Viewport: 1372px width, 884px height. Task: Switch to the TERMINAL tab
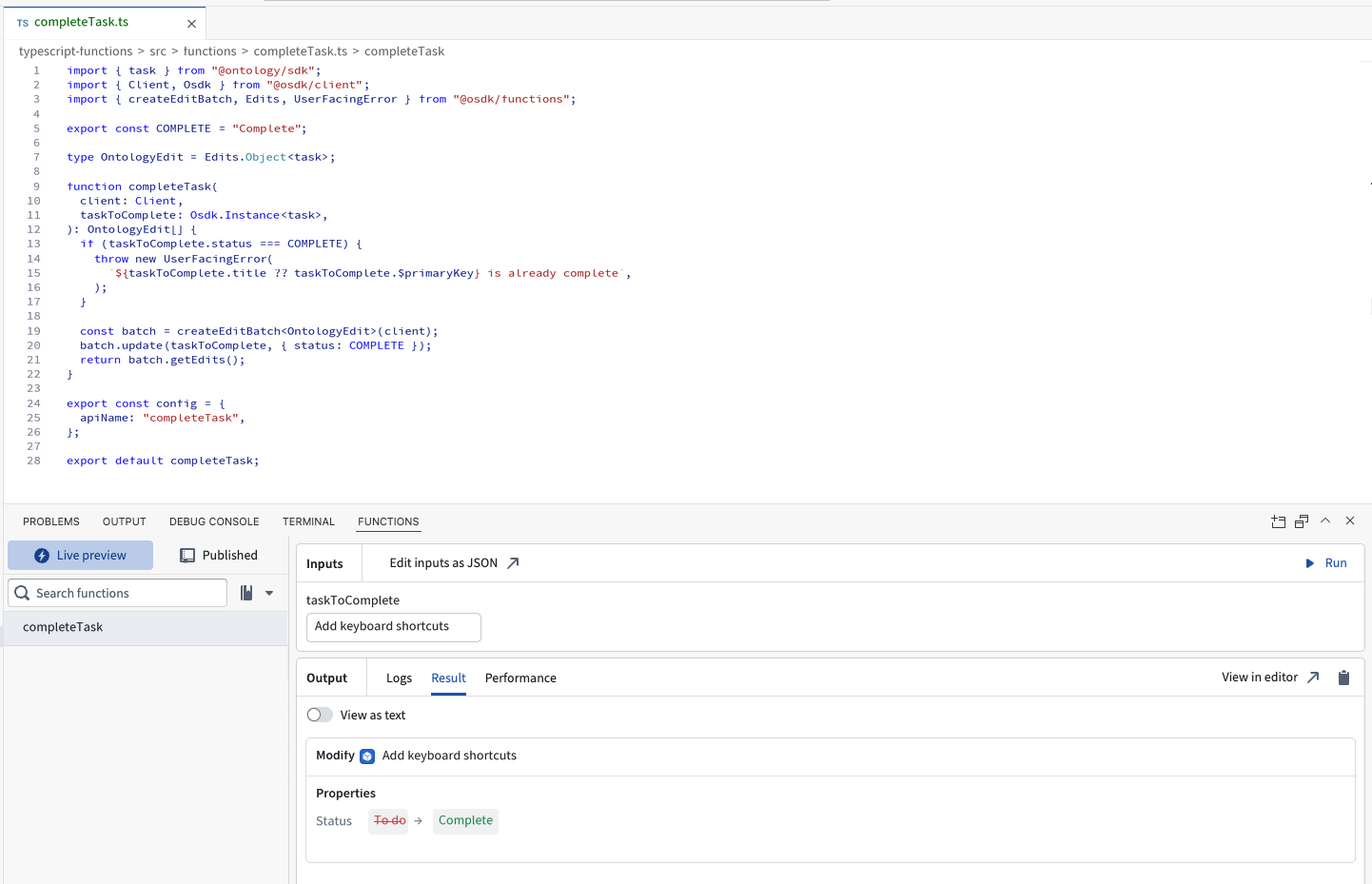coord(308,521)
